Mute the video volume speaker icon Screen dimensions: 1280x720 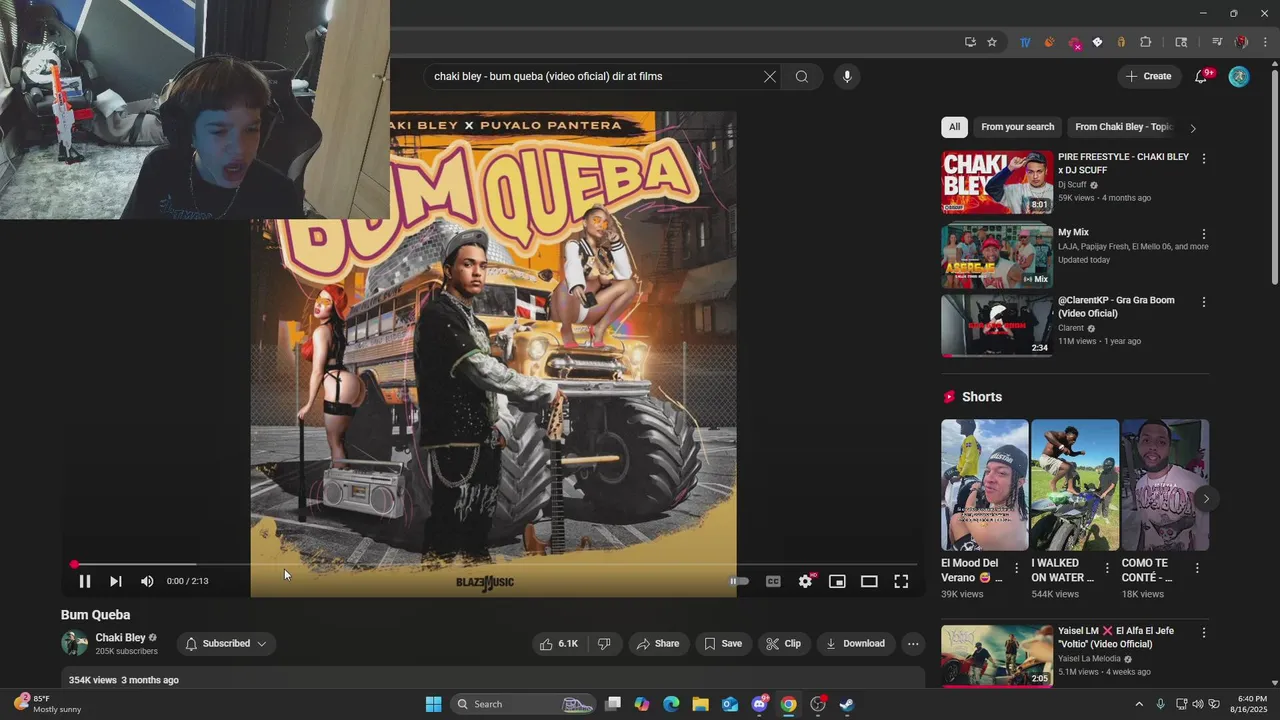[x=147, y=581]
